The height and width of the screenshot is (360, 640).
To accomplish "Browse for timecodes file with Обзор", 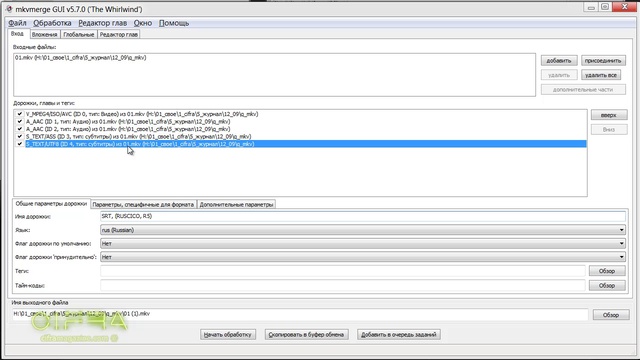I will pyautogui.click(x=607, y=286).
